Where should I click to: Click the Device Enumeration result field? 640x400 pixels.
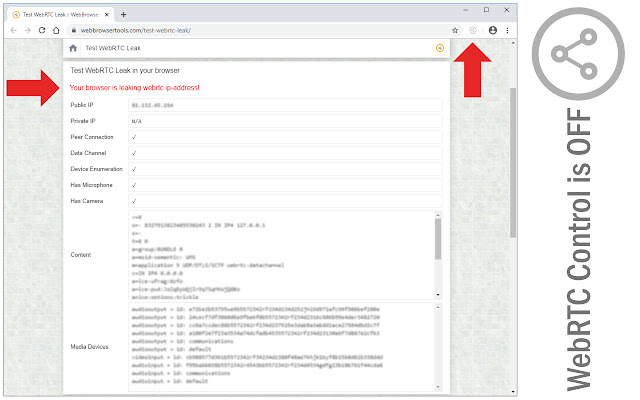click(285, 169)
